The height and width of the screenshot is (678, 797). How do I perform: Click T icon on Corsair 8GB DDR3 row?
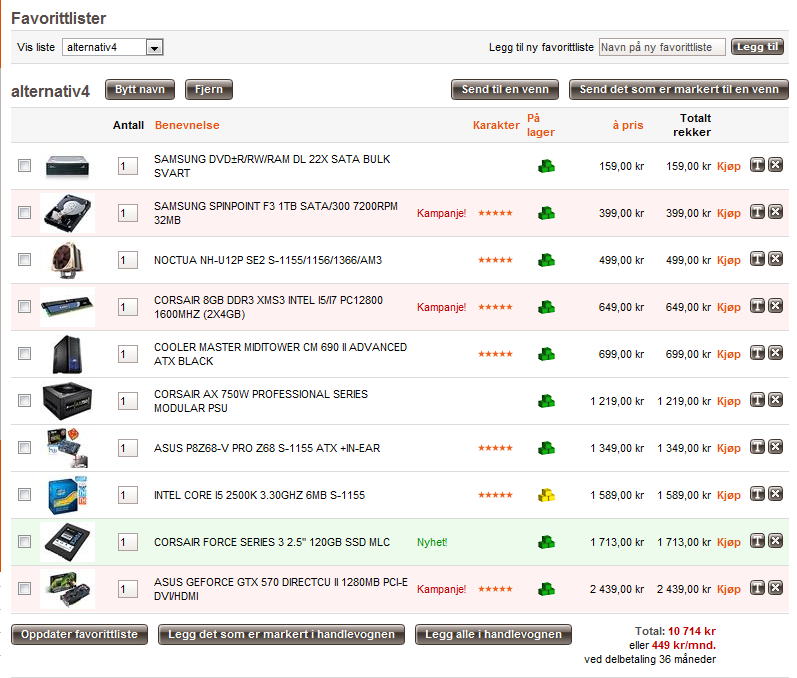[757, 306]
